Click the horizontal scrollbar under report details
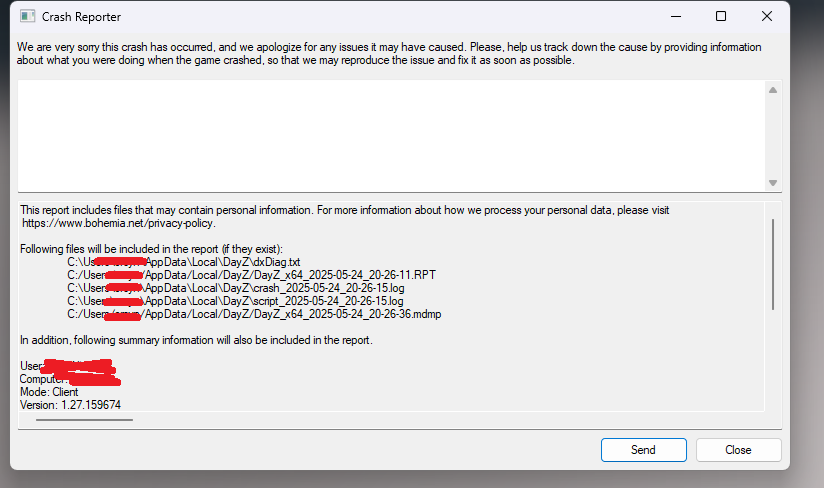 point(84,420)
